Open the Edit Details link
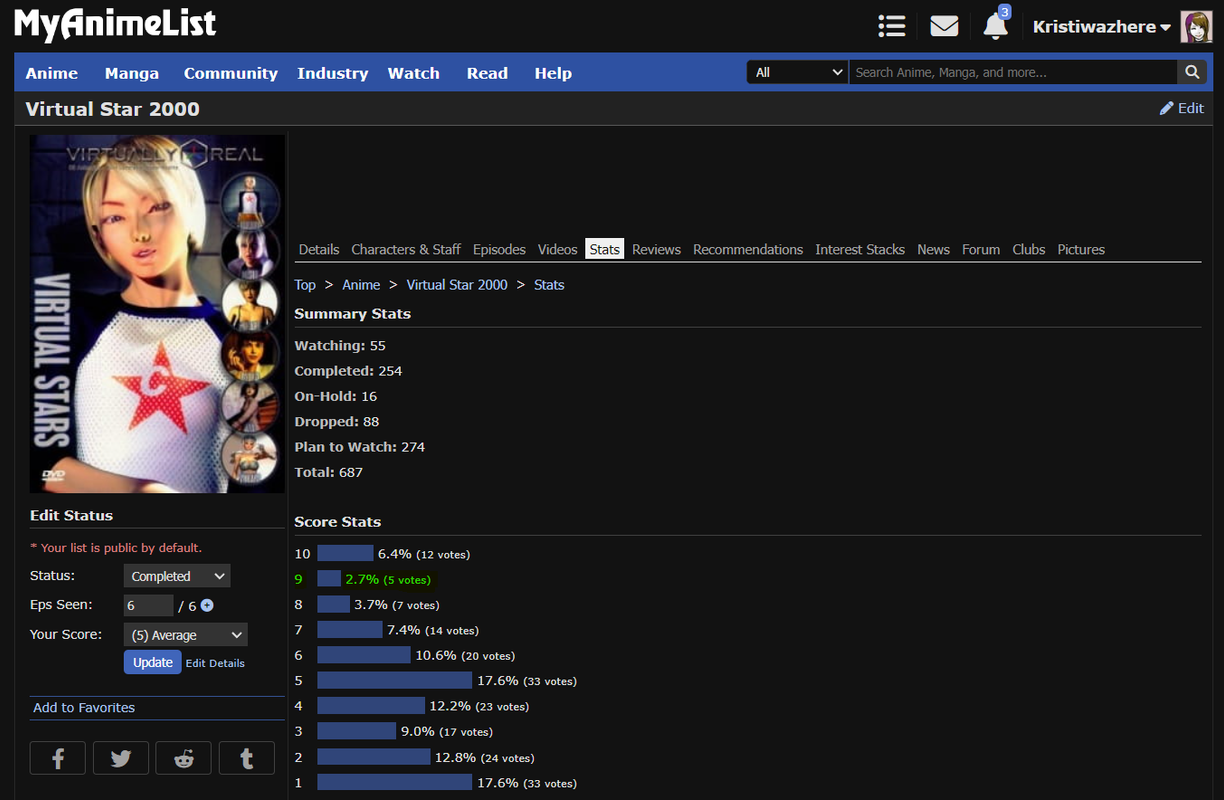Screen dimensions: 1224x800 [x=215, y=663]
